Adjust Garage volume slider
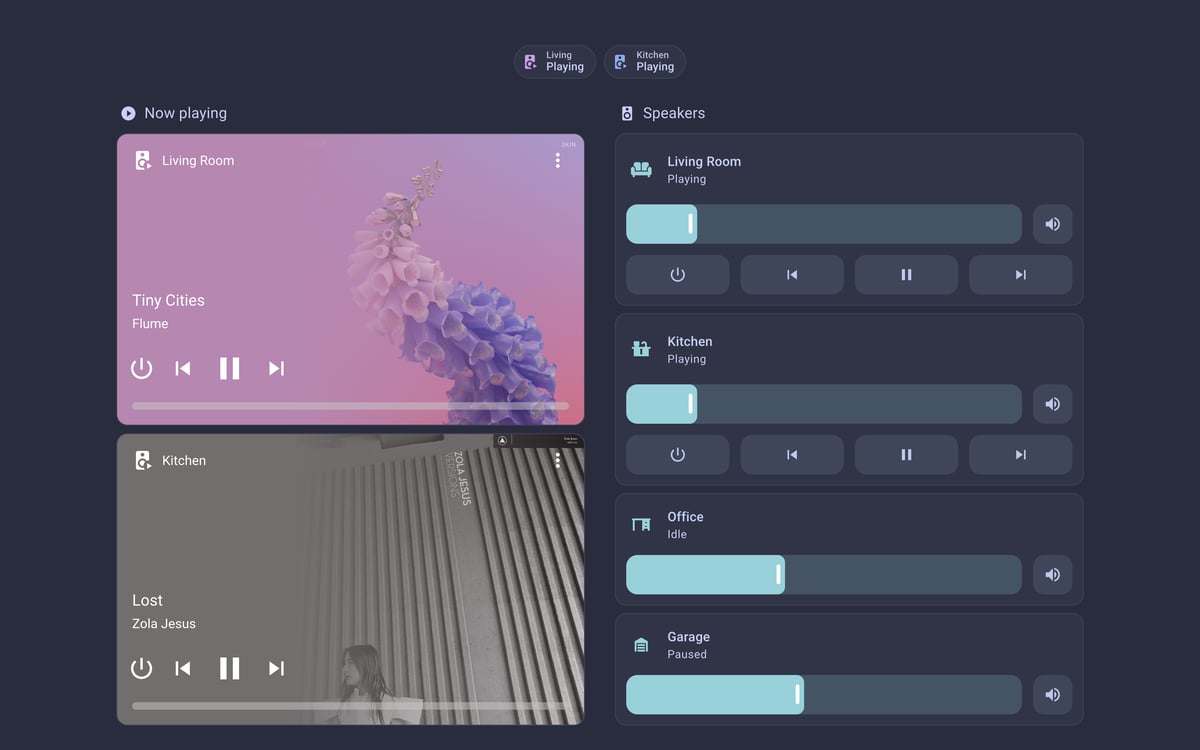1200x750 pixels. coord(824,695)
